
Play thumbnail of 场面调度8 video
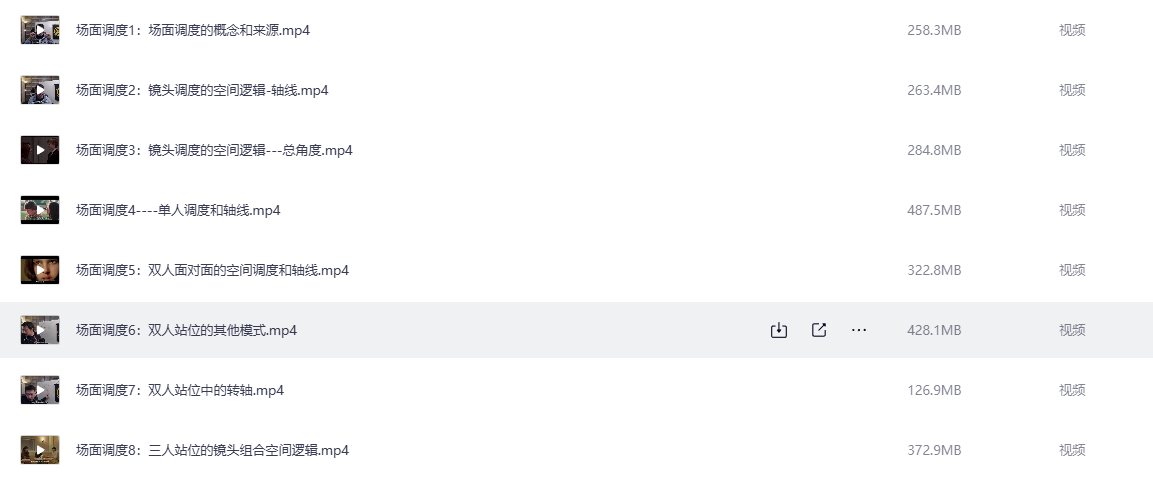coord(40,450)
